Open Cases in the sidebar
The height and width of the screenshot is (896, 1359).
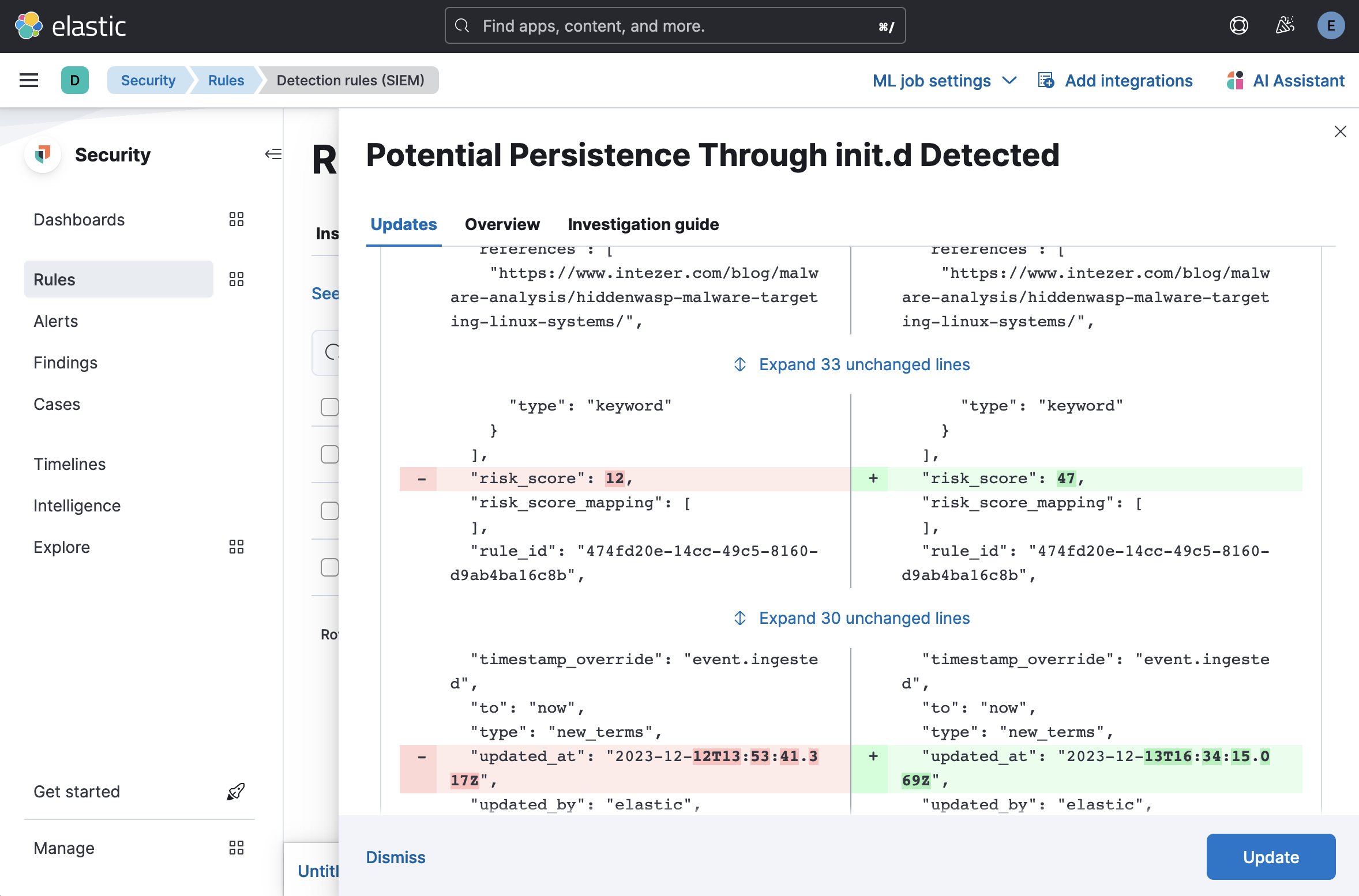click(57, 404)
